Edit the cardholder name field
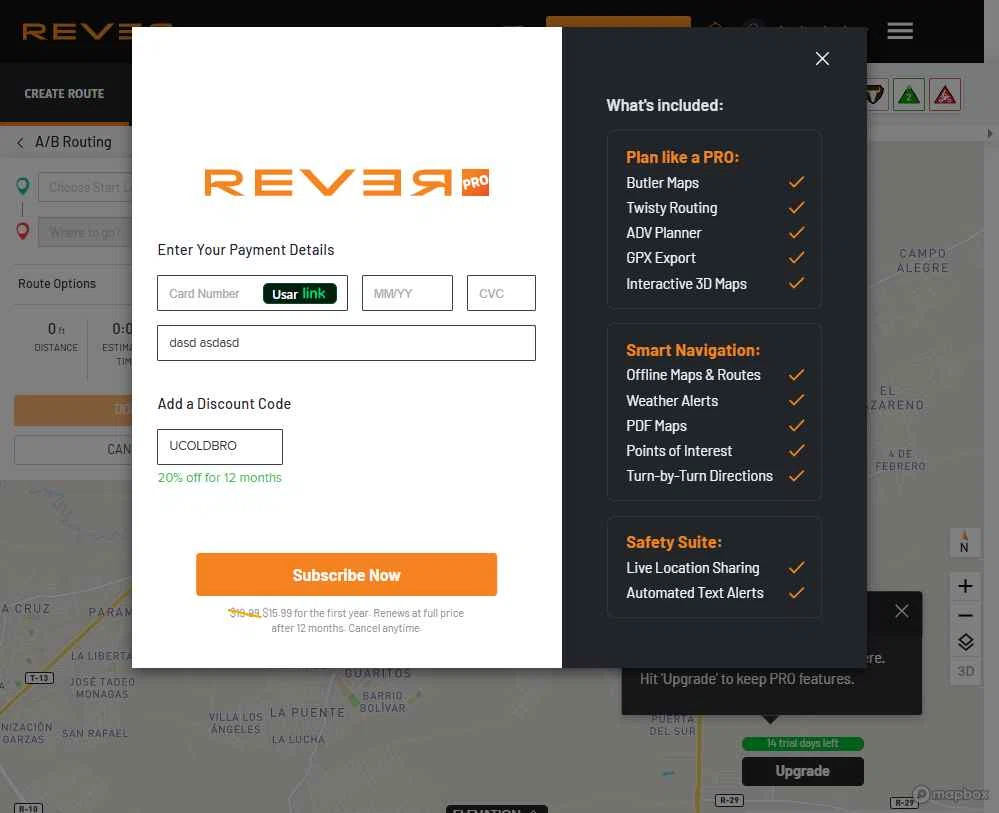 coord(346,343)
